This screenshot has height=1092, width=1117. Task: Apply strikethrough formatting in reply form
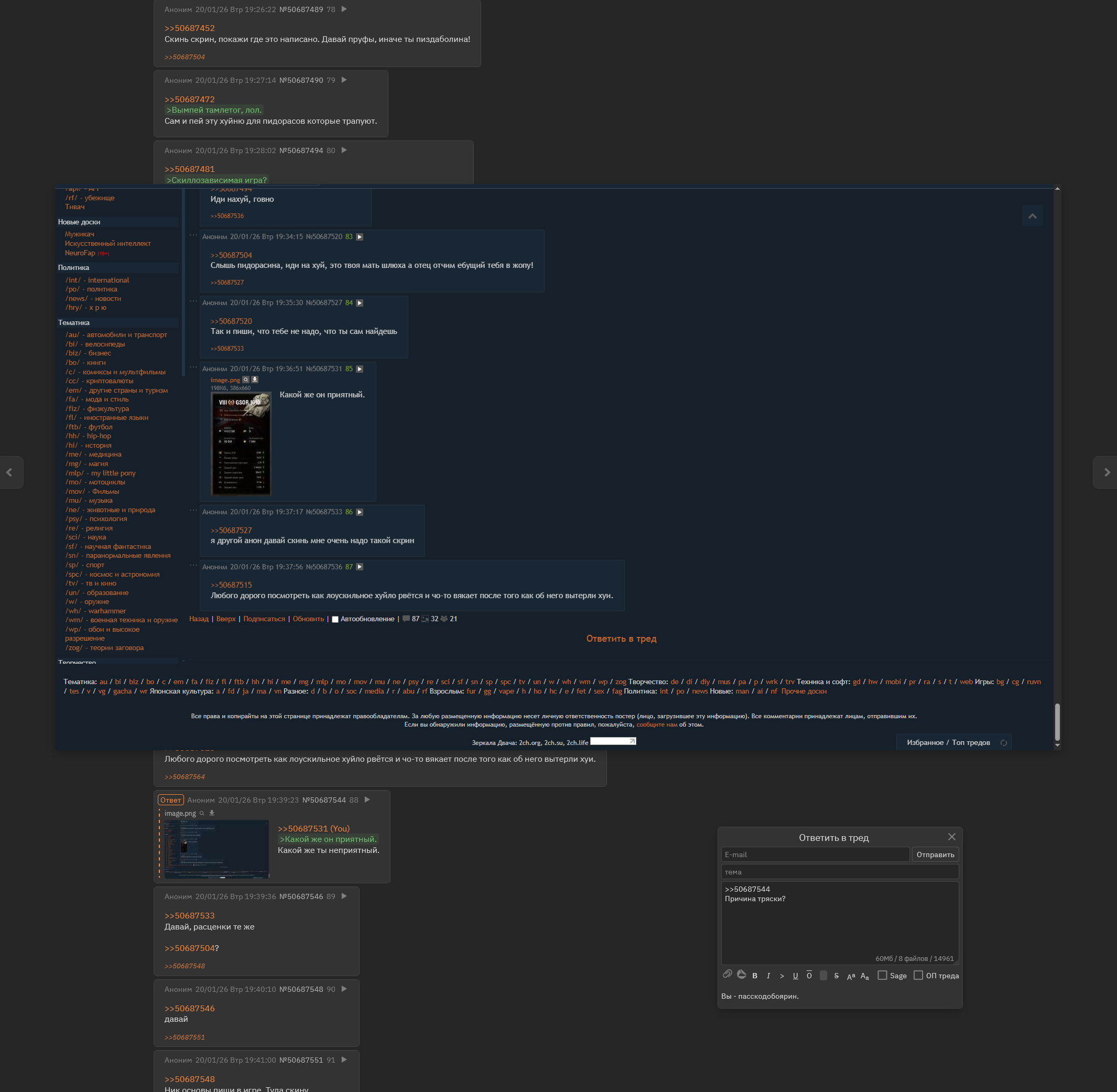836,976
